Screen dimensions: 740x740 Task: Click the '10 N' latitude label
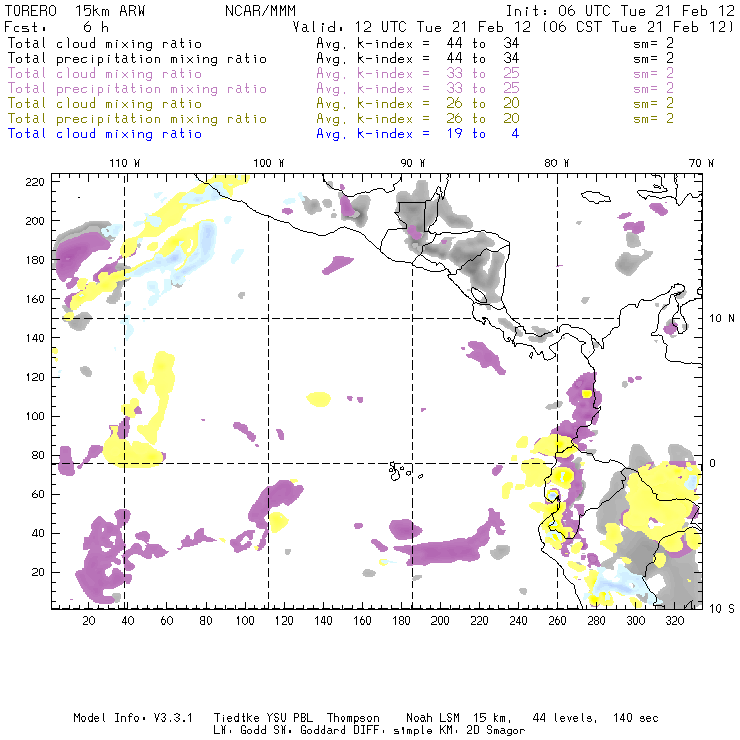(722, 319)
